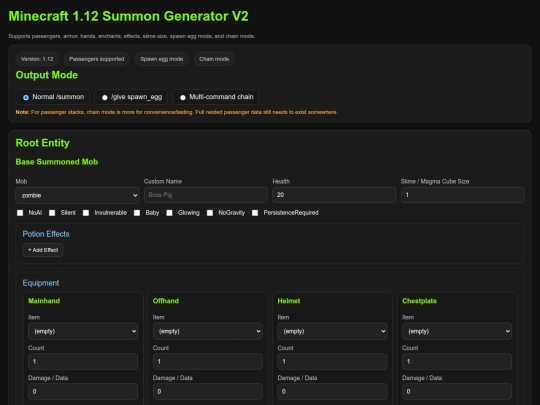Screen dimensions: 540x405
Task: Click the Helmet Damage / Data field
Action: point(332,392)
